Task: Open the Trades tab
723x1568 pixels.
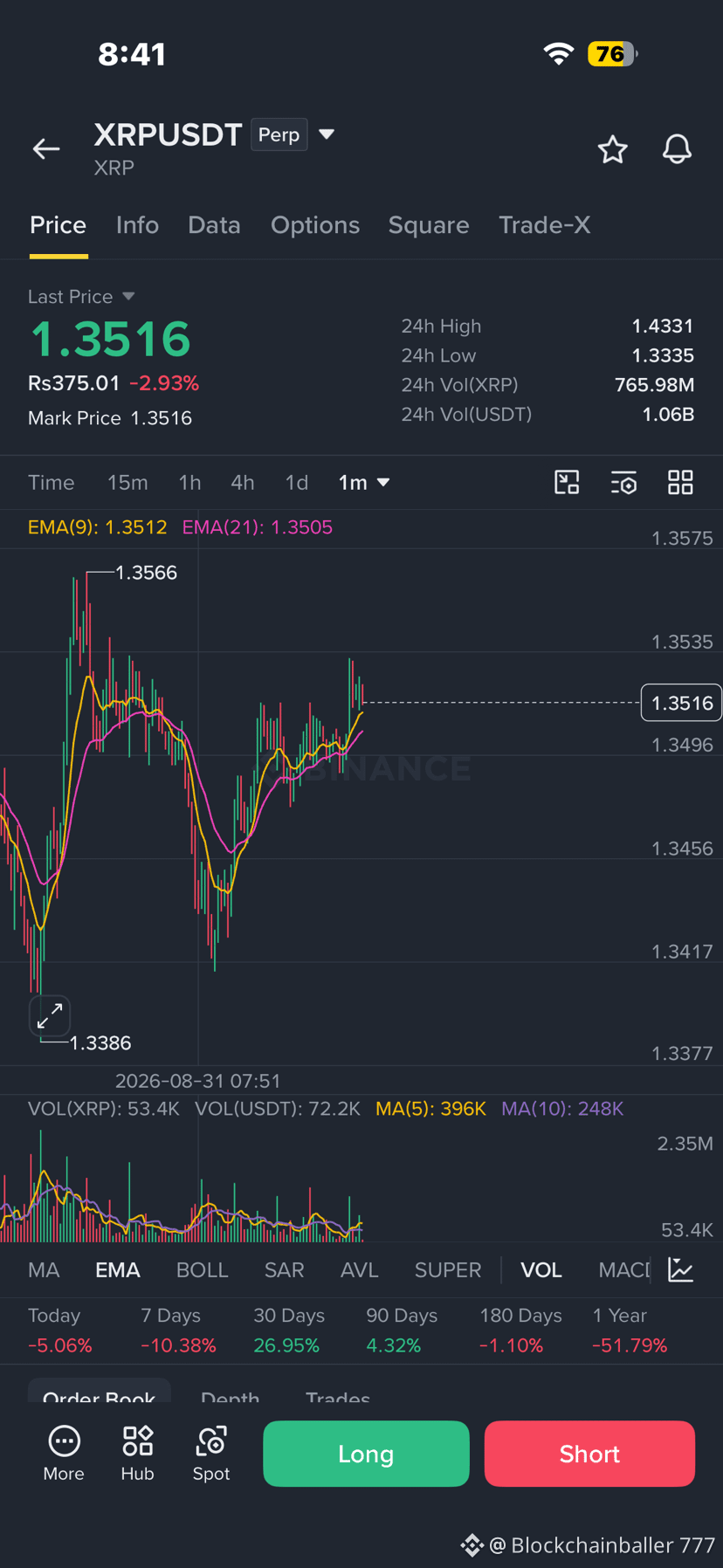Action: point(338,1396)
